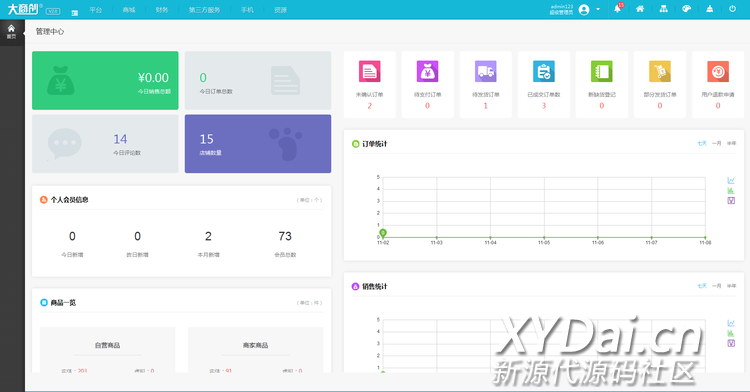Click the V2.0 version badge
The image size is (750, 392).
[53, 11]
